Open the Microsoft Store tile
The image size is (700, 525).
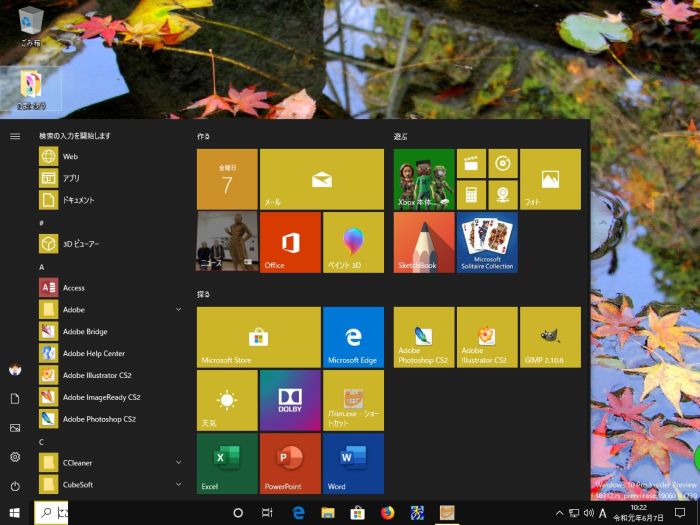point(258,337)
